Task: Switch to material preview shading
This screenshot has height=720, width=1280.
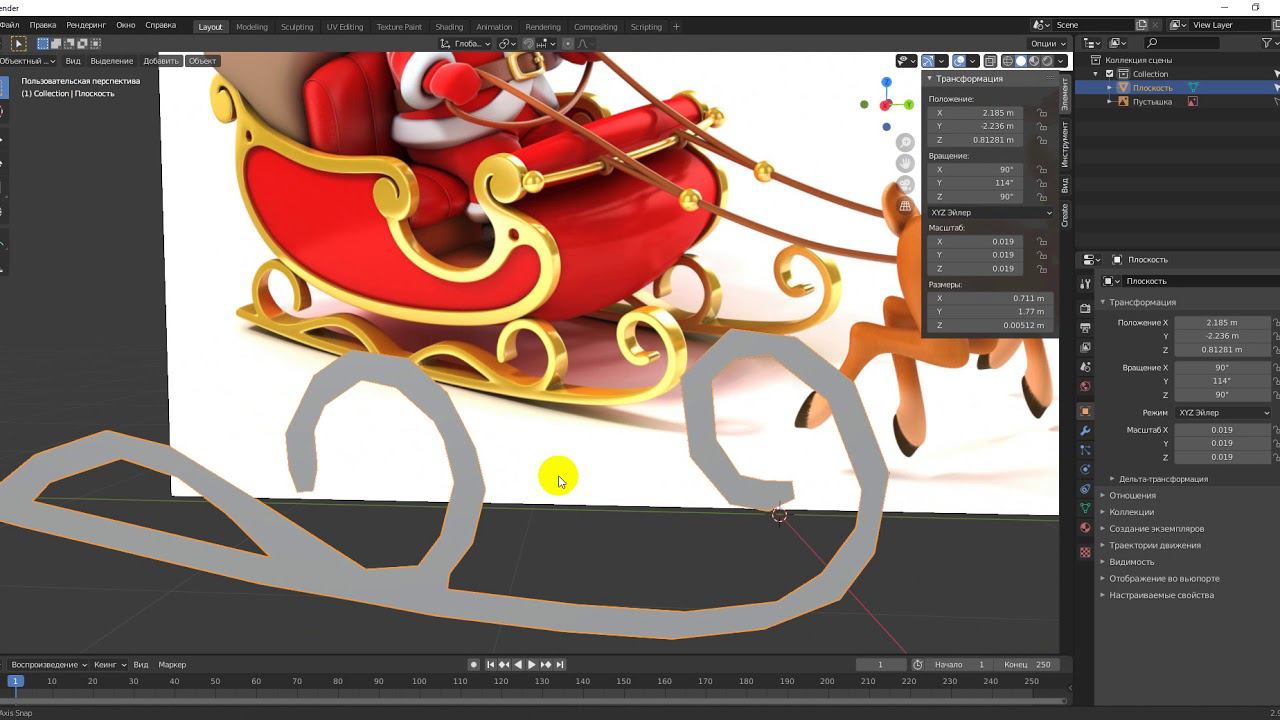Action: tap(1034, 61)
